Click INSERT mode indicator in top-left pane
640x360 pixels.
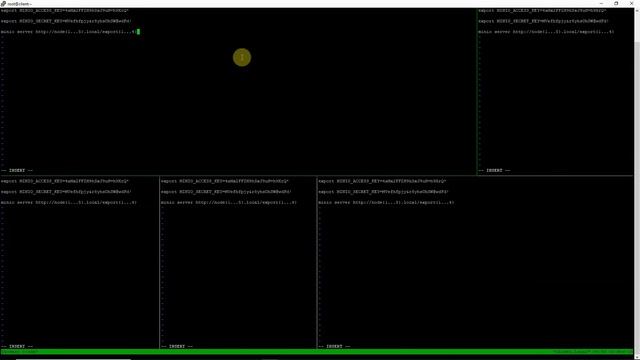click(17, 170)
